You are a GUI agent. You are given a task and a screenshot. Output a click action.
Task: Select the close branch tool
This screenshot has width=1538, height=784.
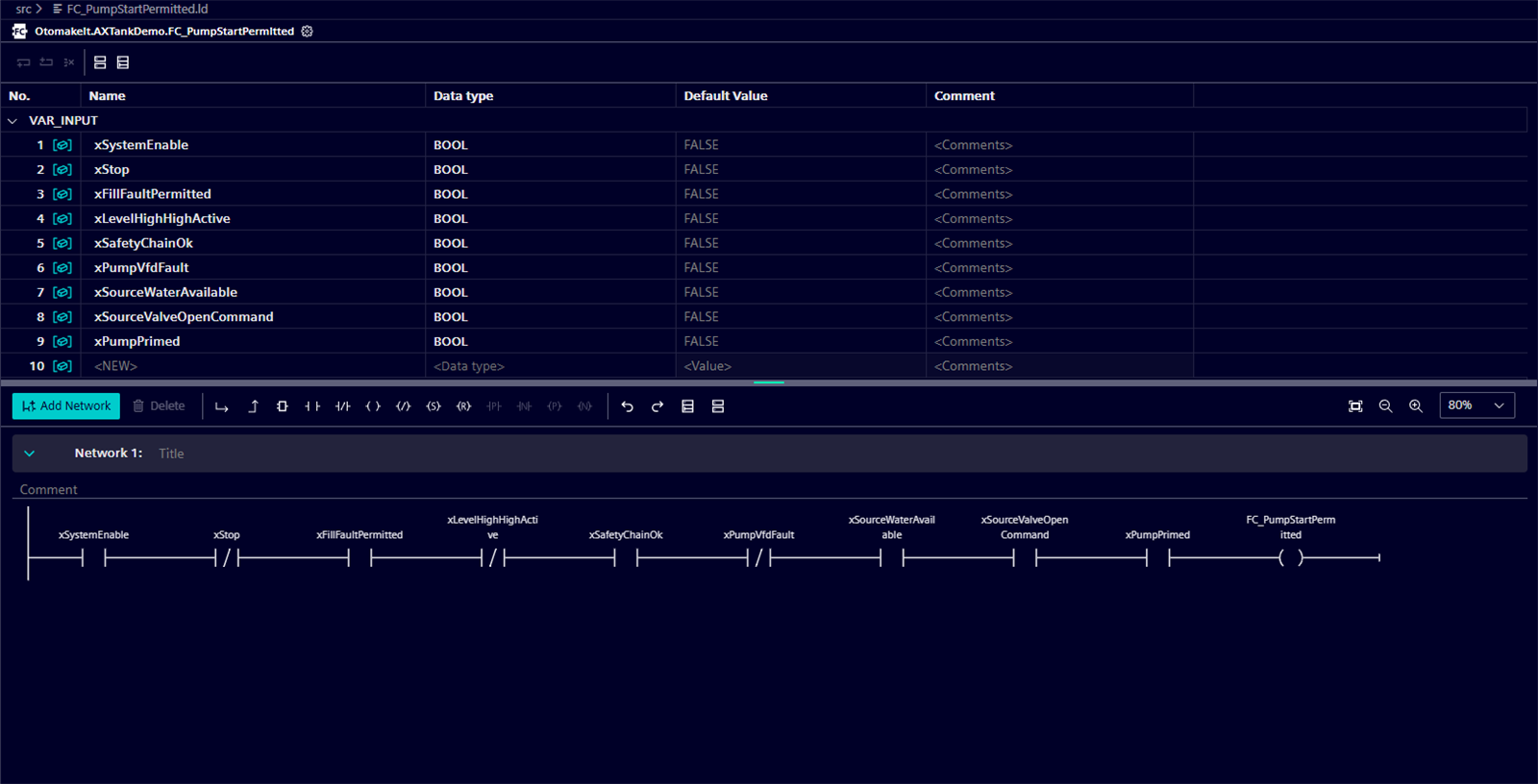pyautogui.click(x=253, y=406)
